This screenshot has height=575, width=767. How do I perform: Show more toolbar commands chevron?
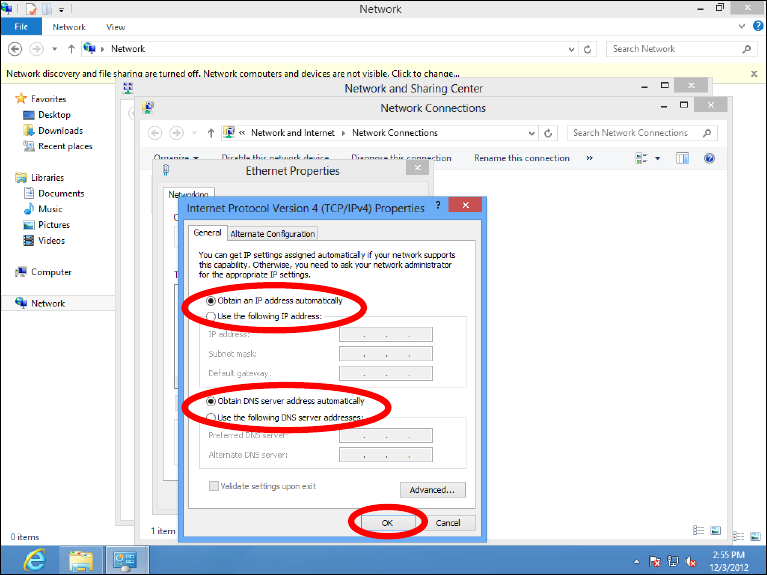[589, 158]
